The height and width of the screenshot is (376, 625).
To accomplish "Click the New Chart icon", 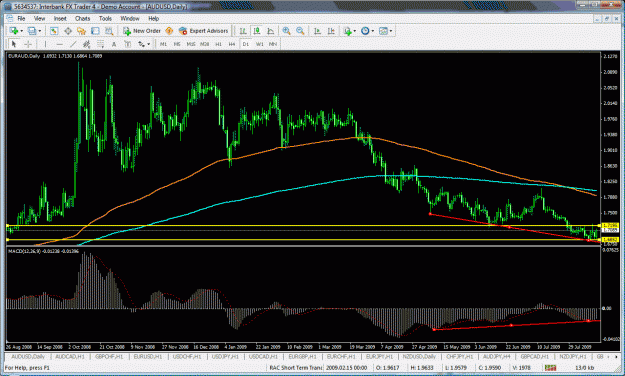I will point(14,31).
